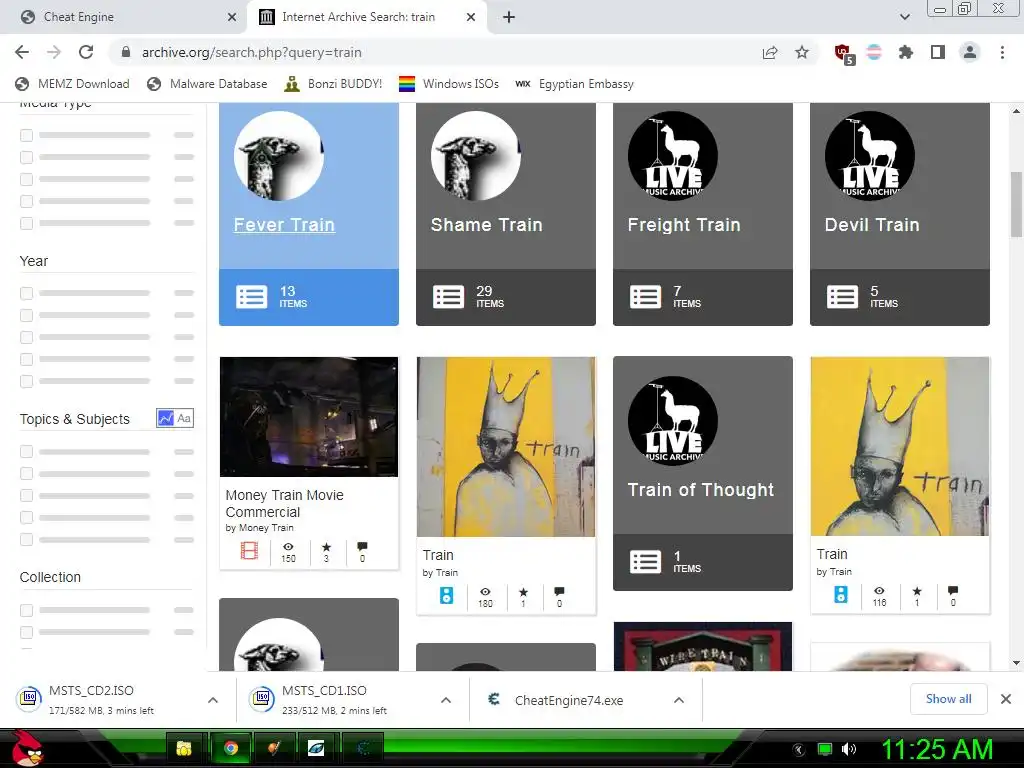
Task: Expand options for MSTS_CD2.ISO download
Action: pyautogui.click(x=213, y=700)
